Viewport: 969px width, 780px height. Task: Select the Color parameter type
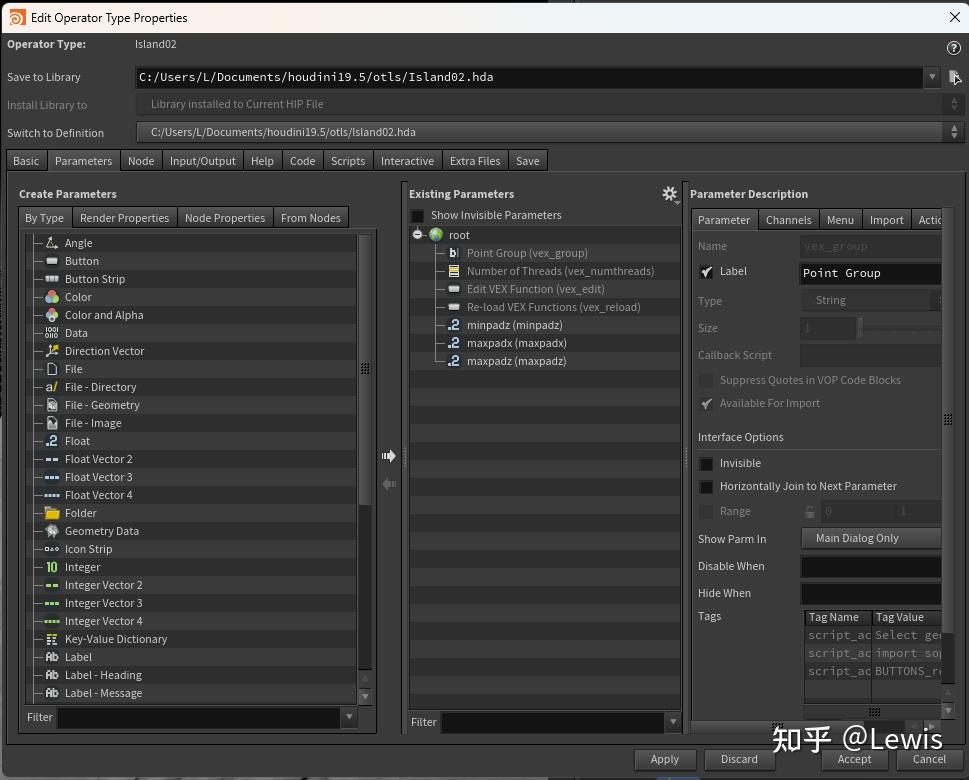tap(79, 297)
